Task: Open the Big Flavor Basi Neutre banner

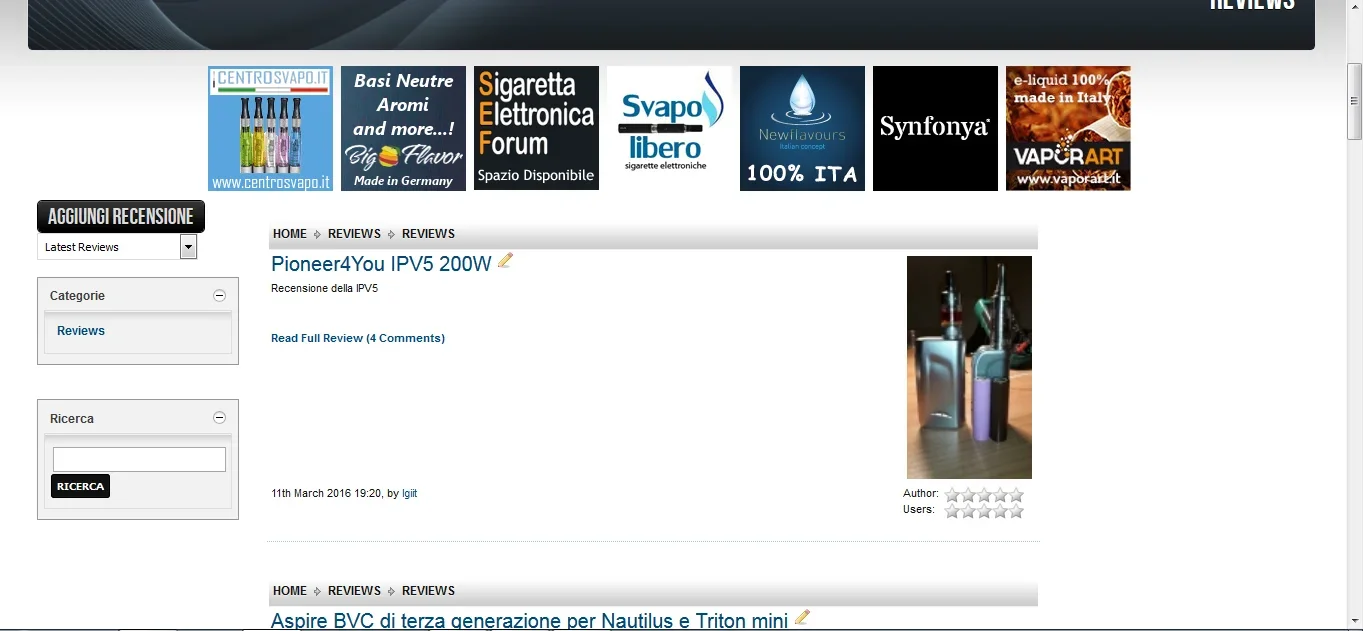Action: (403, 128)
